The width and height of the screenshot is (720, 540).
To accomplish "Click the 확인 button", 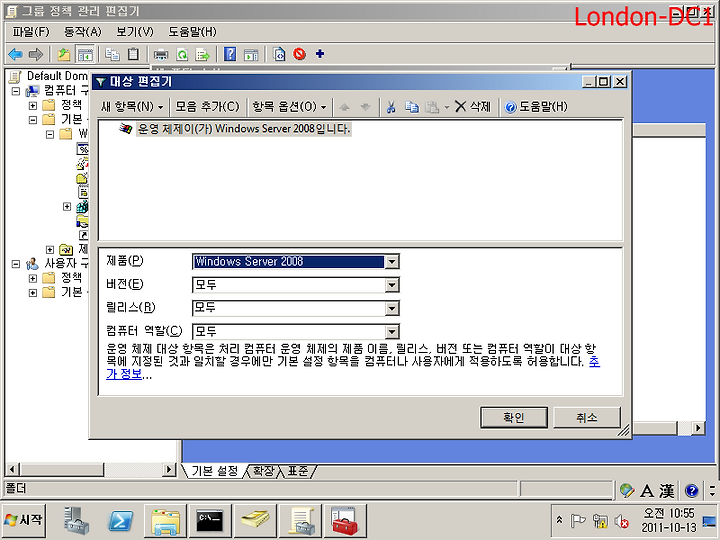I will pyautogui.click(x=514, y=417).
